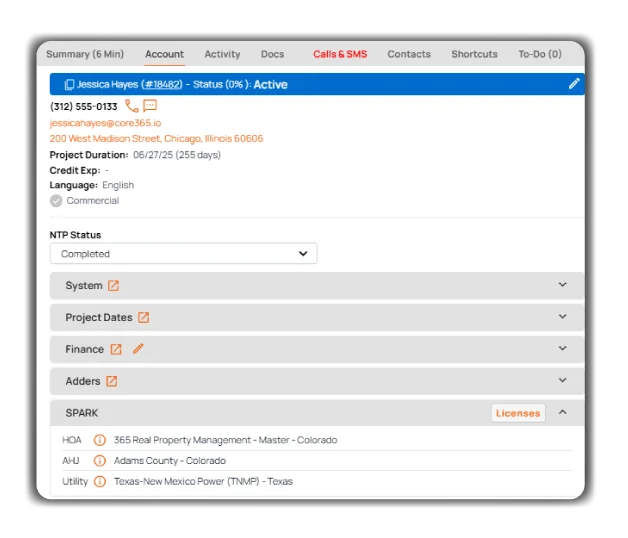The height and width of the screenshot is (538, 628).
Task: Go to the Docs tab
Action: pyautogui.click(x=272, y=54)
